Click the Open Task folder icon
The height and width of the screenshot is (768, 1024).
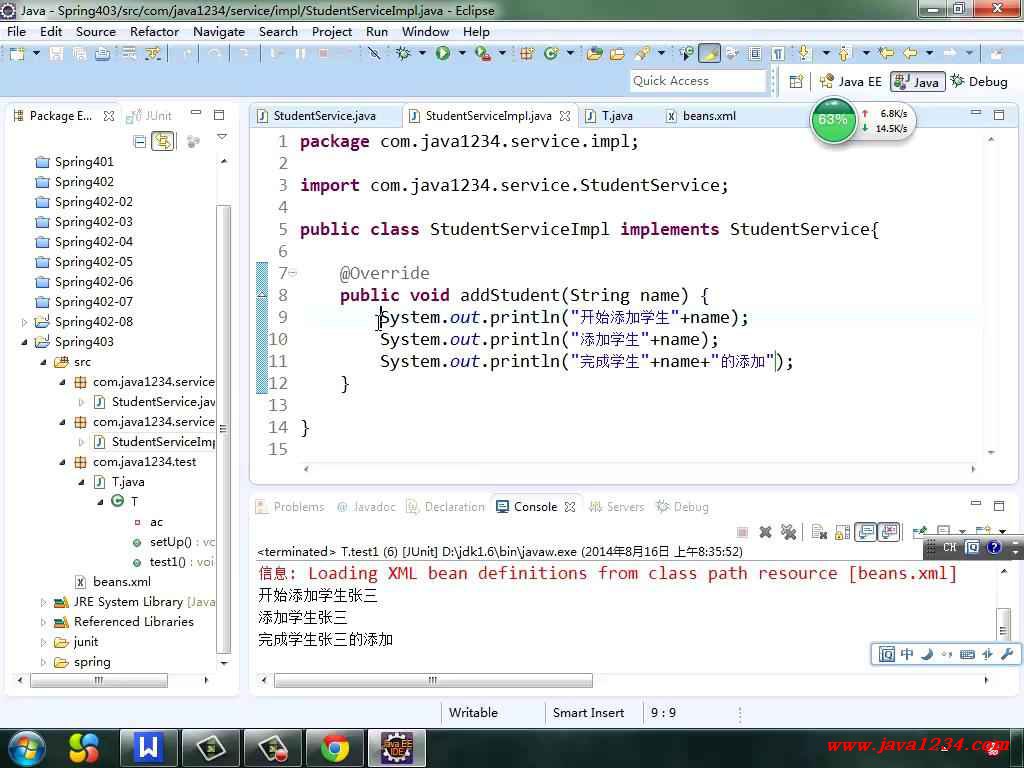(x=617, y=54)
